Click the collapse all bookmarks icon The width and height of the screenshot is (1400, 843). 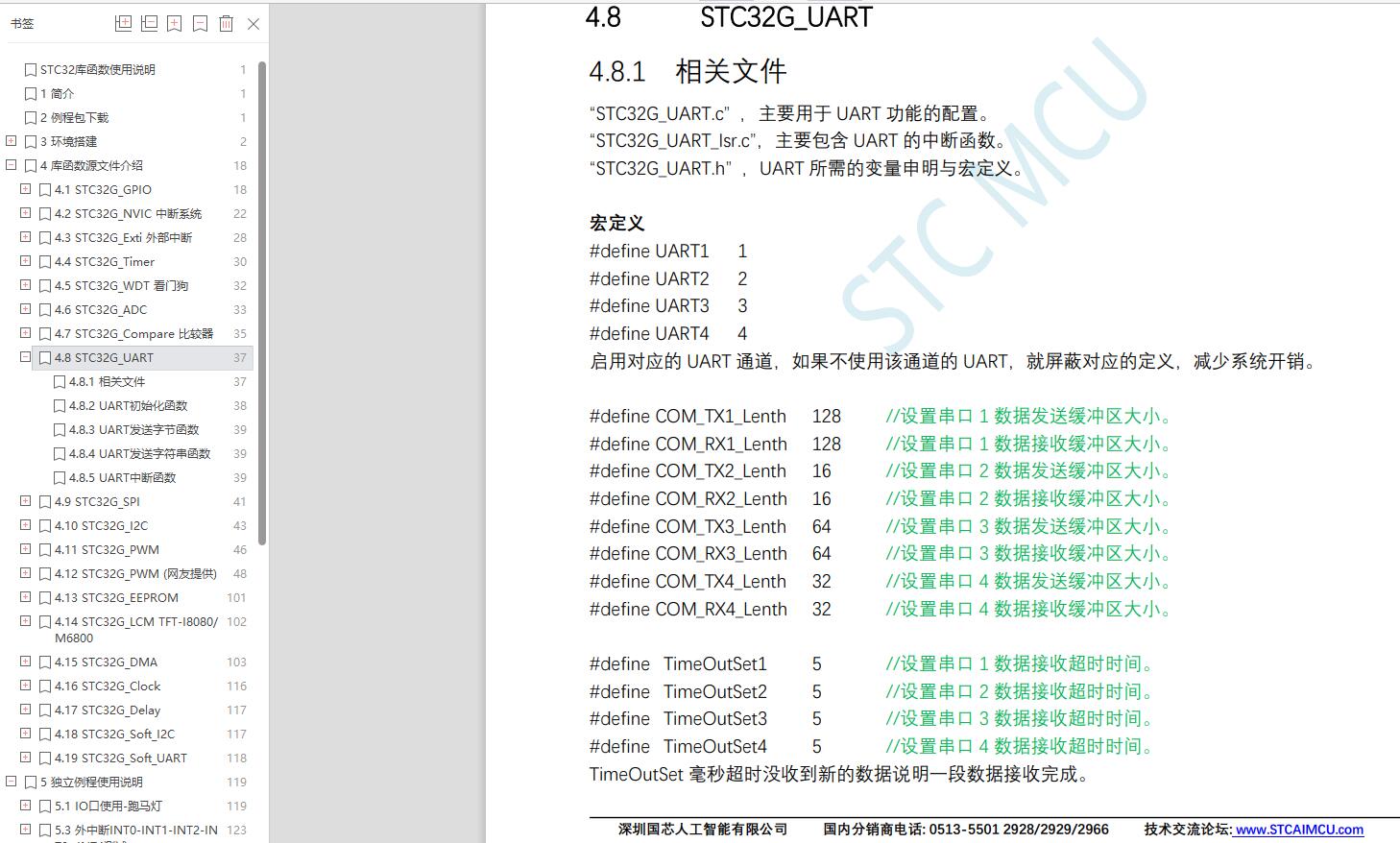(149, 24)
